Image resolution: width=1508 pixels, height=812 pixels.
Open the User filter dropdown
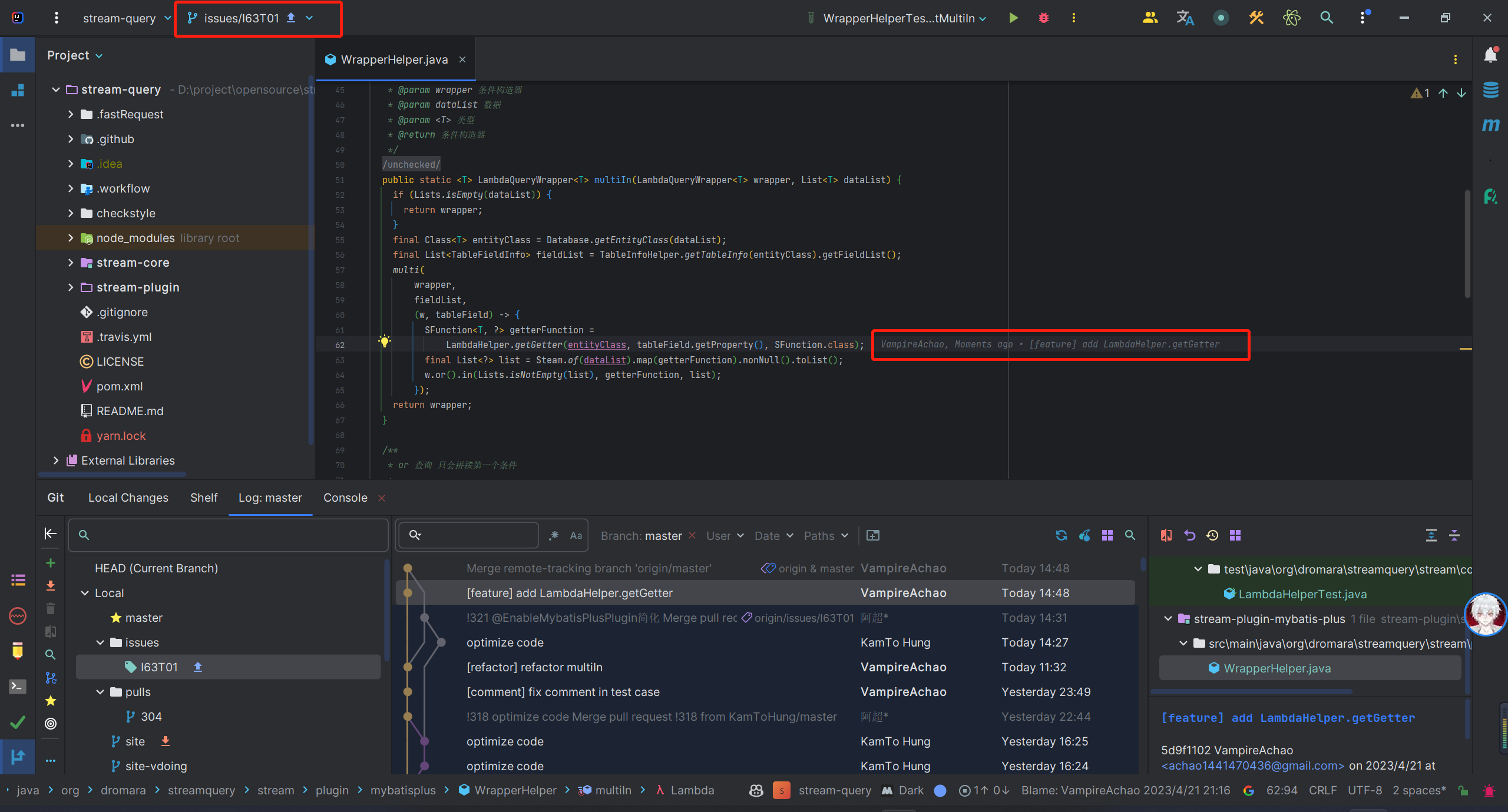pos(725,536)
